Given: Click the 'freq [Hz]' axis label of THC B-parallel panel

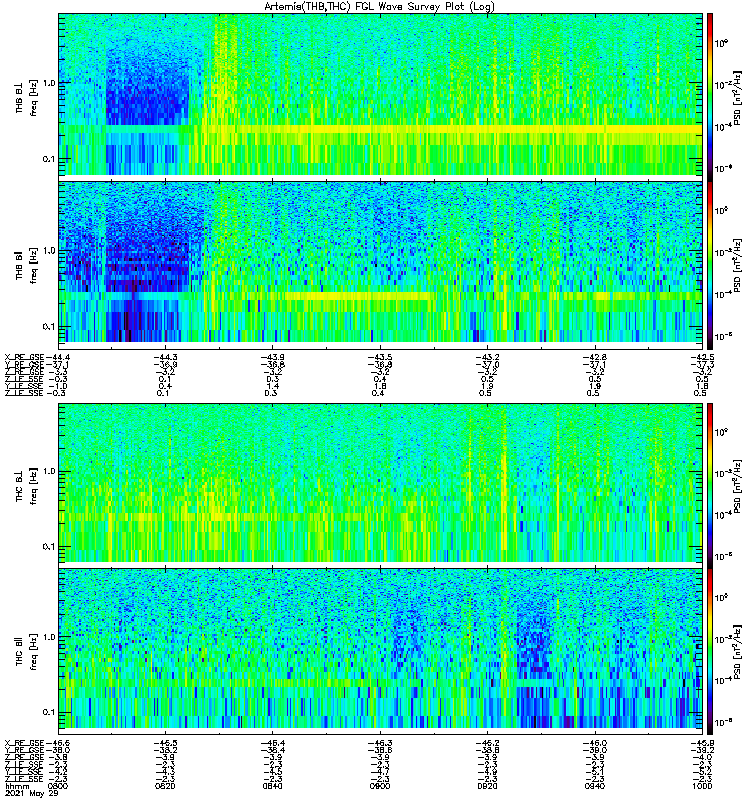Looking at the screenshot, I should click(34, 652).
